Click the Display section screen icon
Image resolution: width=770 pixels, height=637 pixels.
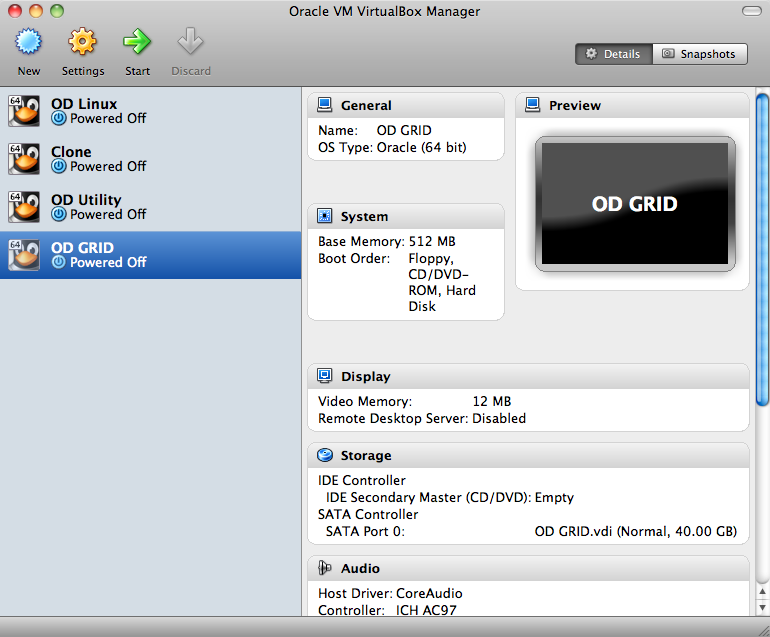point(325,376)
